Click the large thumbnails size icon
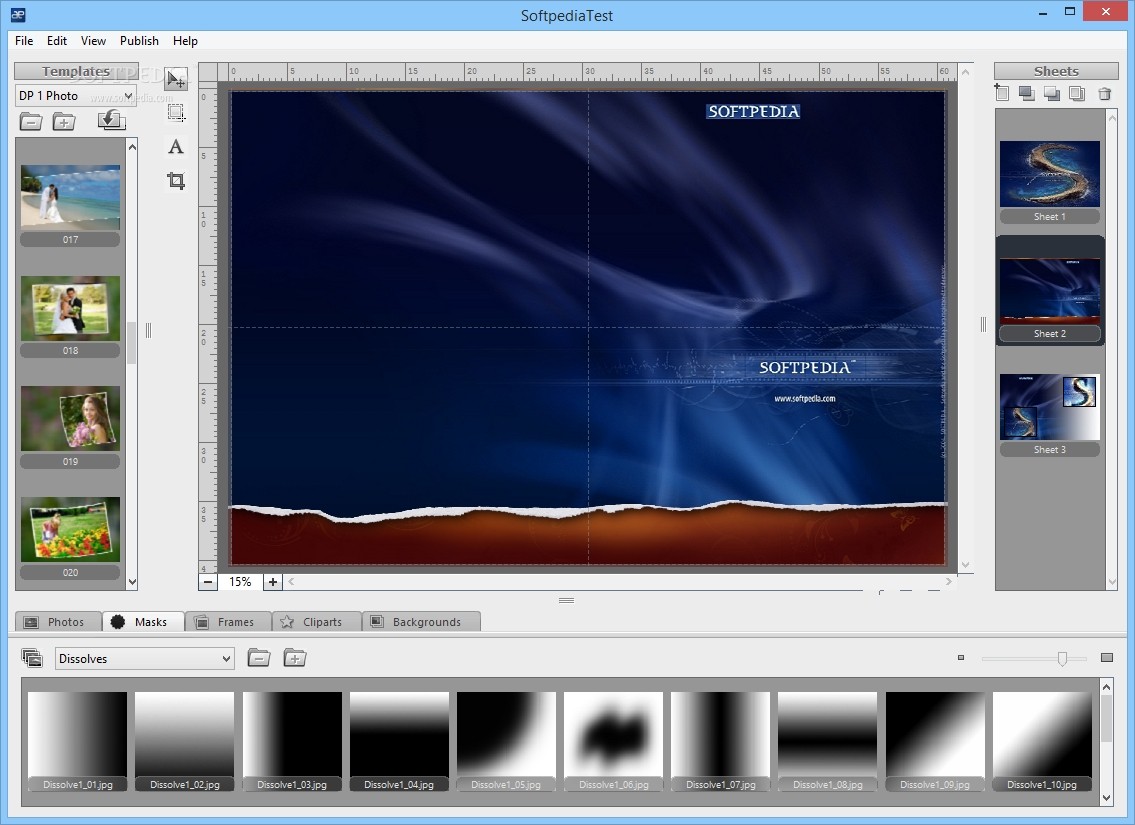The height and width of the screenshot is (825, 1135). pyautogui.click(x=1107, y=658)
